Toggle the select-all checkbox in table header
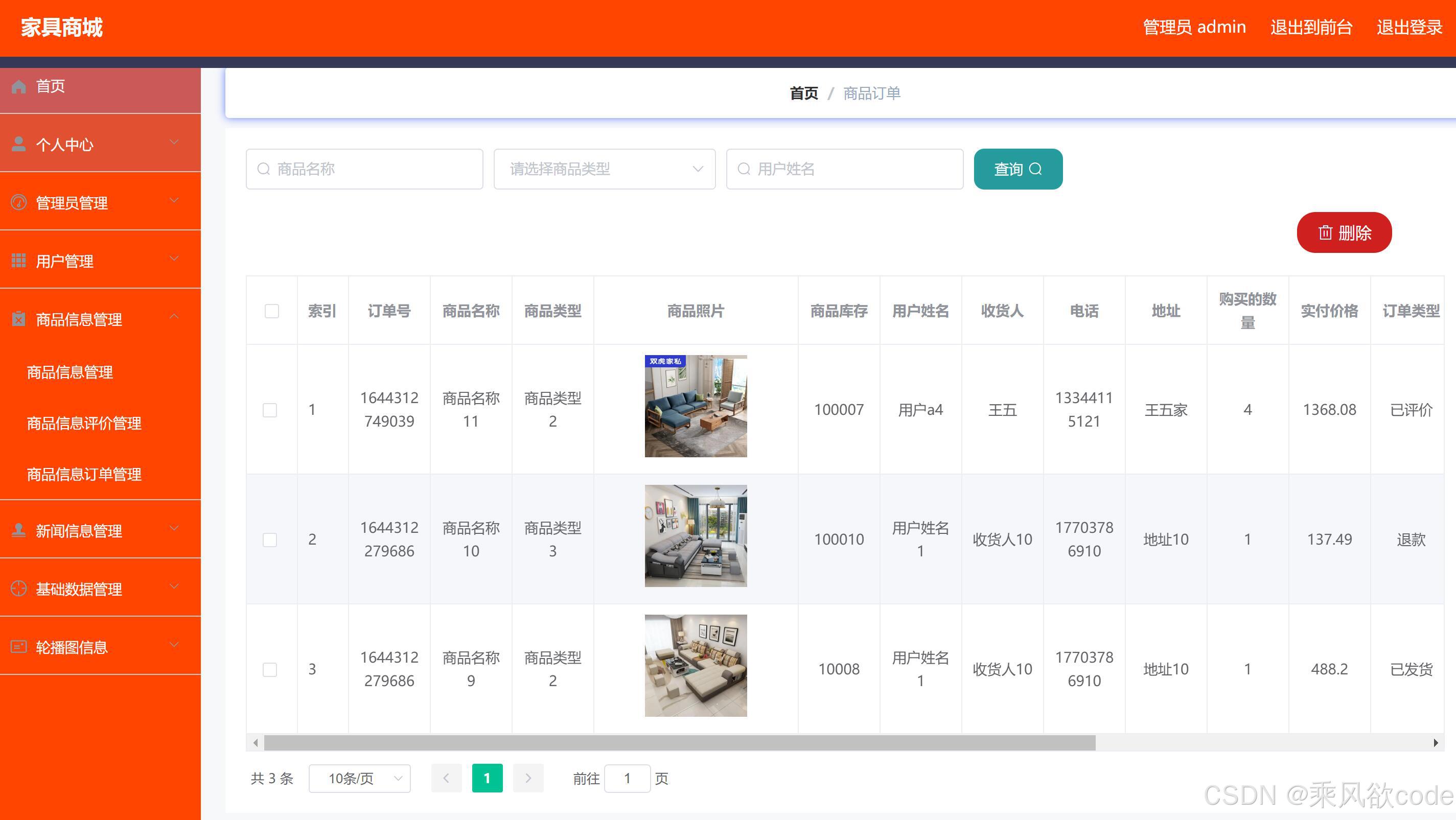Viewport: 1456px width, 820px height. pos(271,311)
